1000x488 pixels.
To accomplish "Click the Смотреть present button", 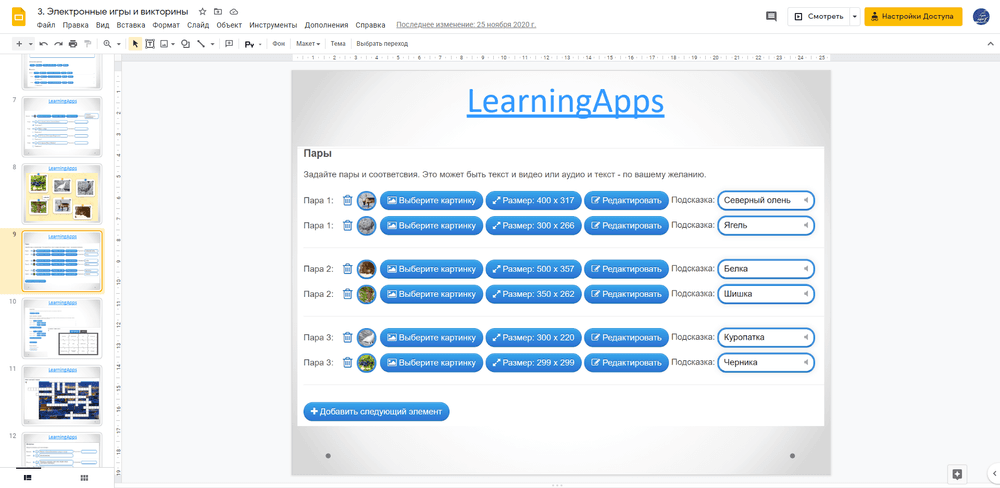I will click(x=819, y=17).
